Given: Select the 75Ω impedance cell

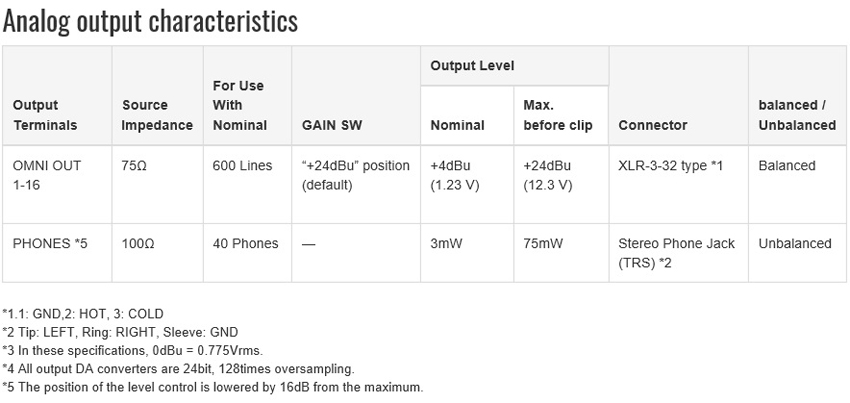Looking at the screenshot, I should pos(157,184).
